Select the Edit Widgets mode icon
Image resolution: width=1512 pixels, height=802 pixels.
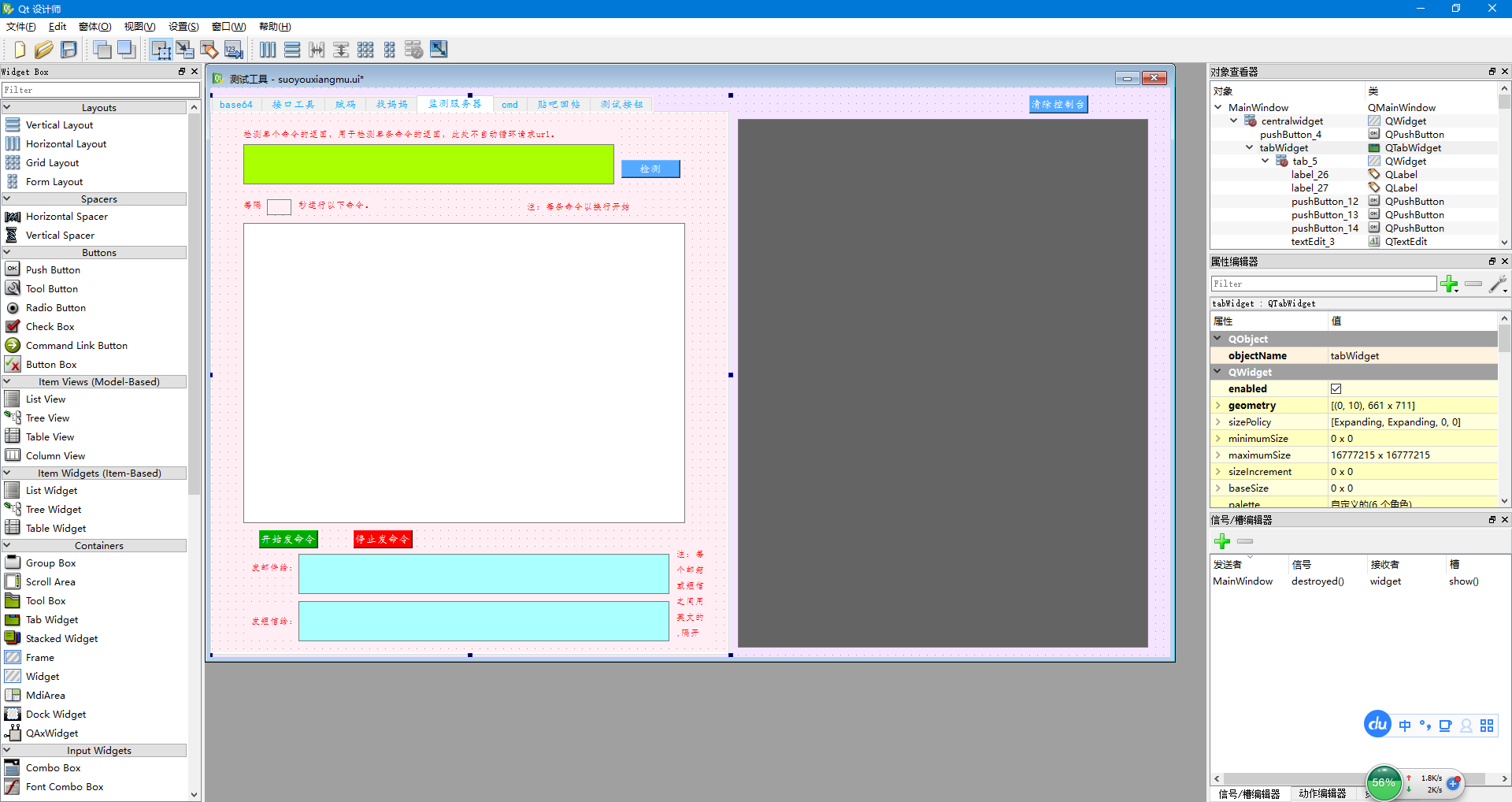point(161,50)
